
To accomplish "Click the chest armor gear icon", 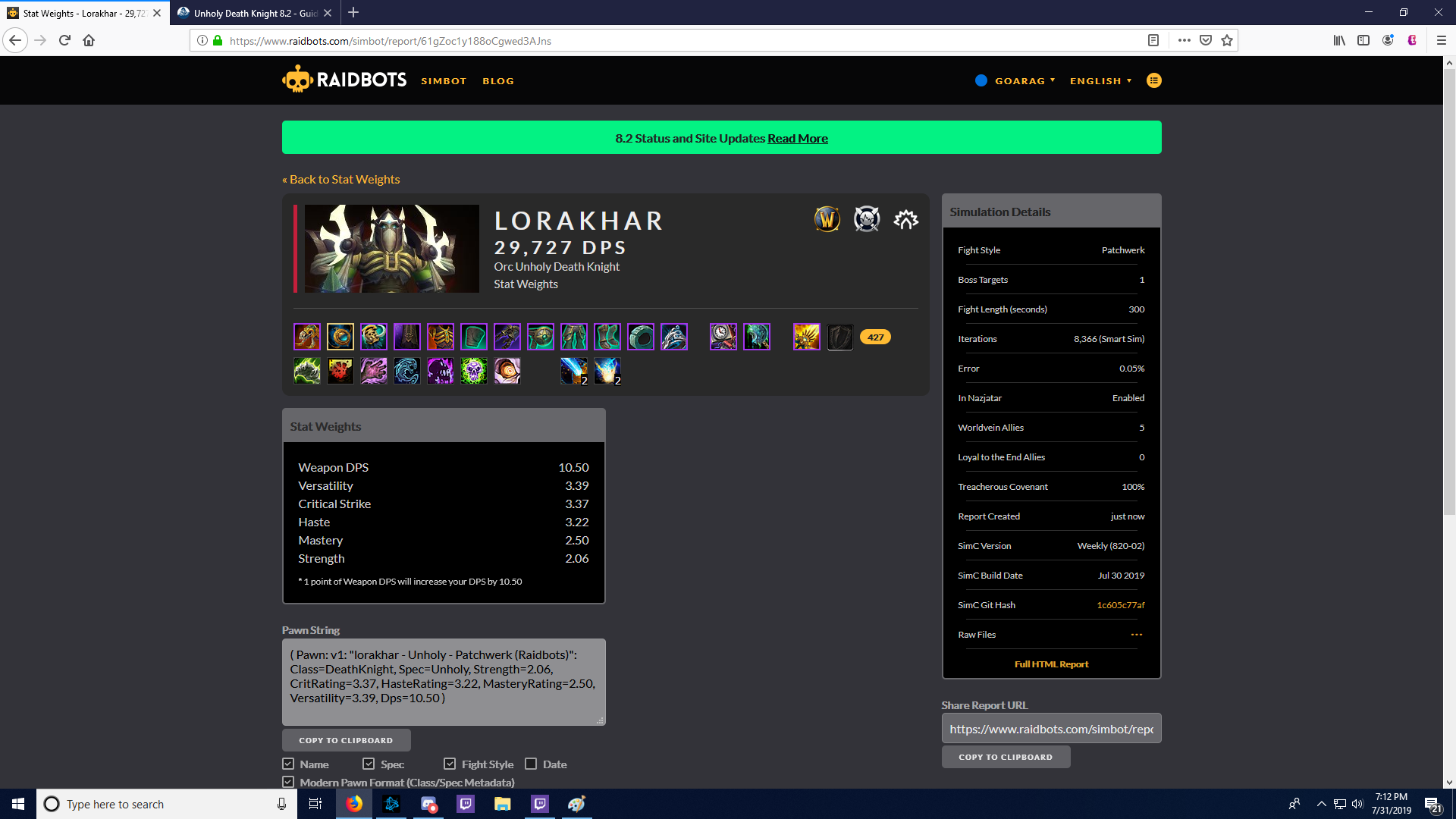I will (441, 337).
